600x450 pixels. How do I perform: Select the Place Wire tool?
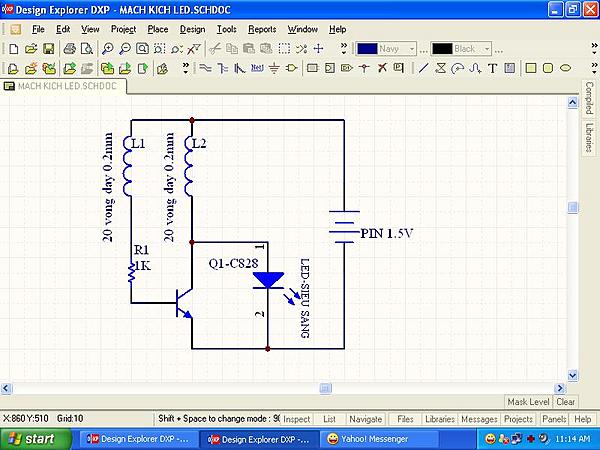tap(207, 68)
